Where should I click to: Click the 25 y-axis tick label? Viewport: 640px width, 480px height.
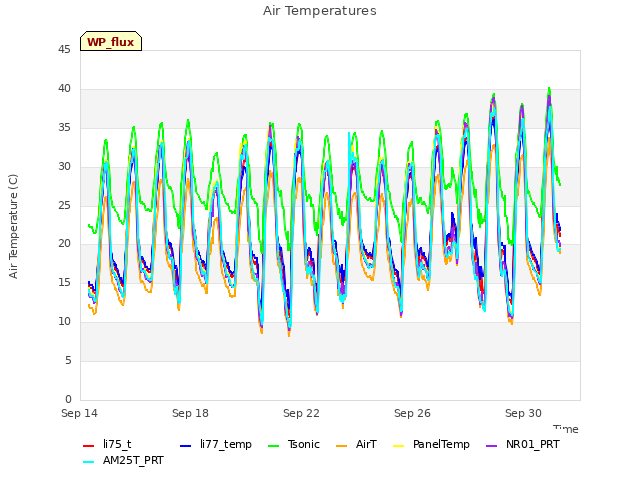pos(64,205)
